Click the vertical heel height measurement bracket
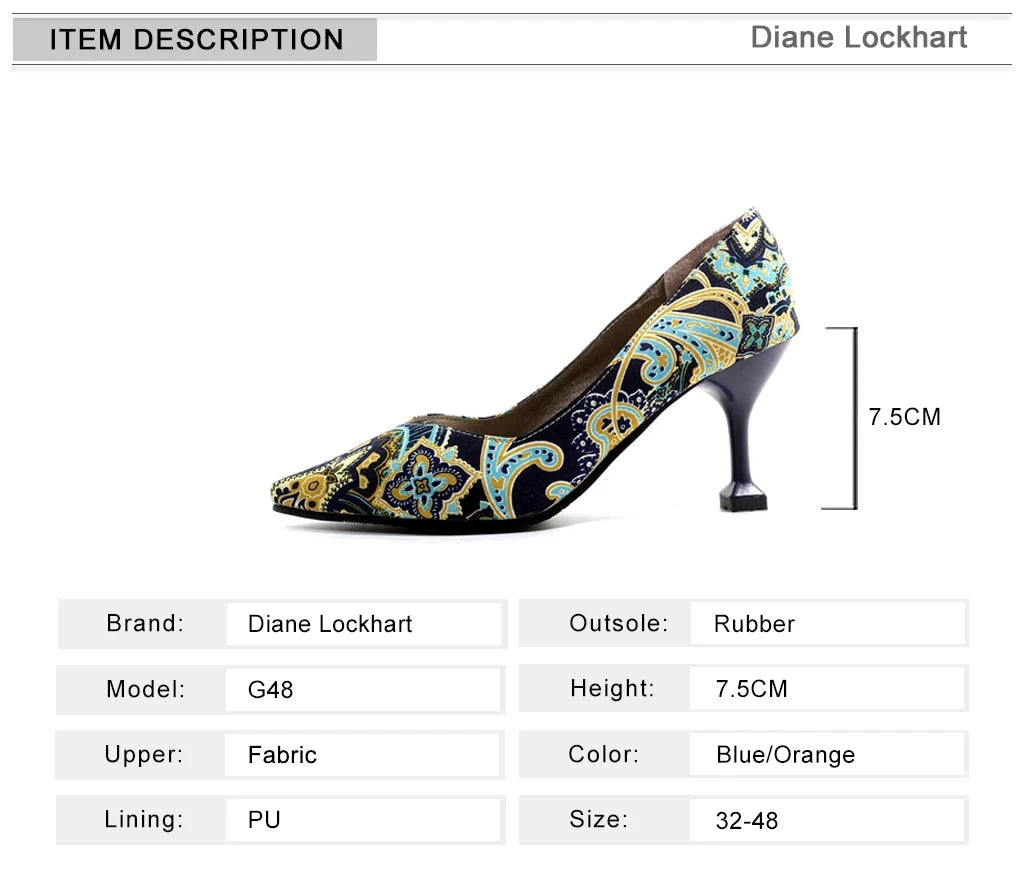The image size is (1020, 881). tap(853, 417)
